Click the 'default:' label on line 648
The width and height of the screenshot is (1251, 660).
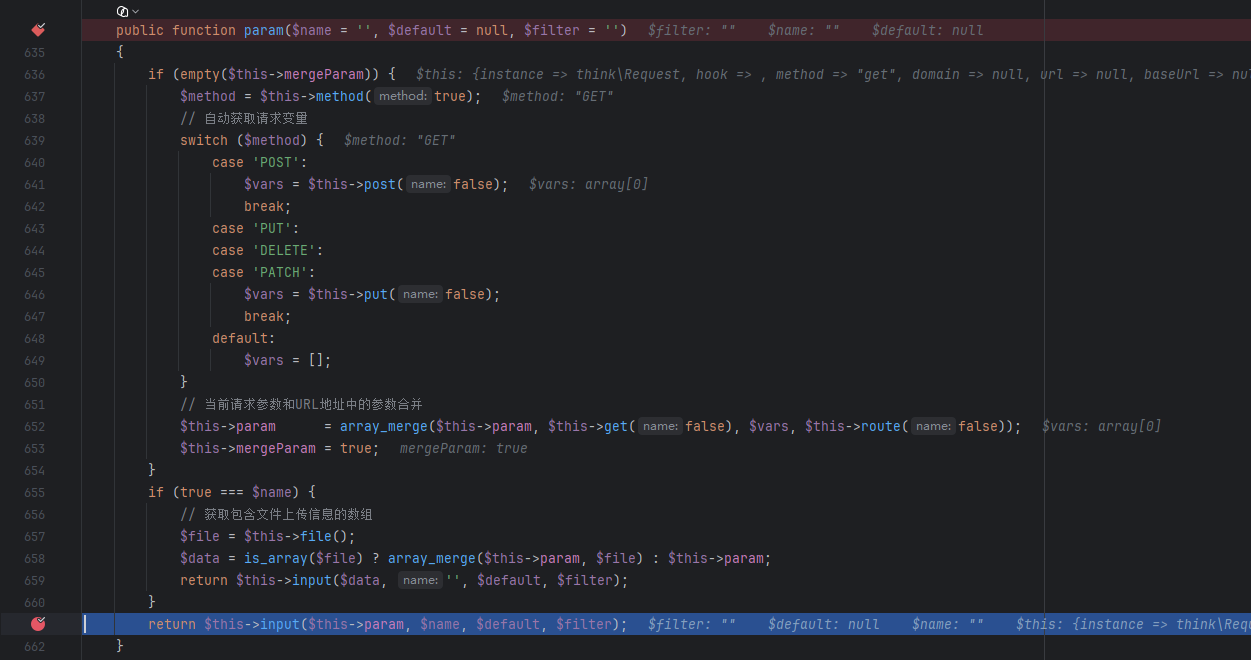(x=244, y=338)
